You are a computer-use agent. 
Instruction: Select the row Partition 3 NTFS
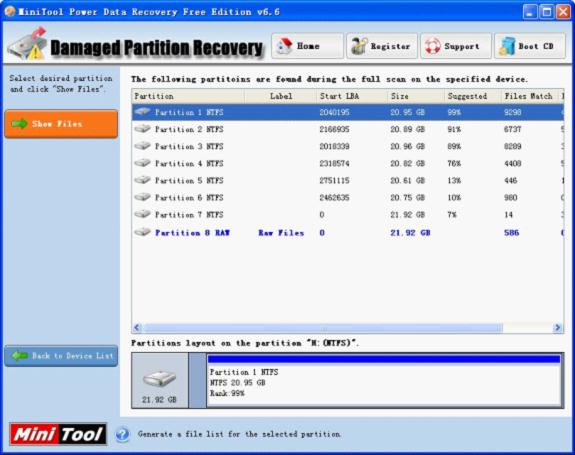tap(348, 146)
